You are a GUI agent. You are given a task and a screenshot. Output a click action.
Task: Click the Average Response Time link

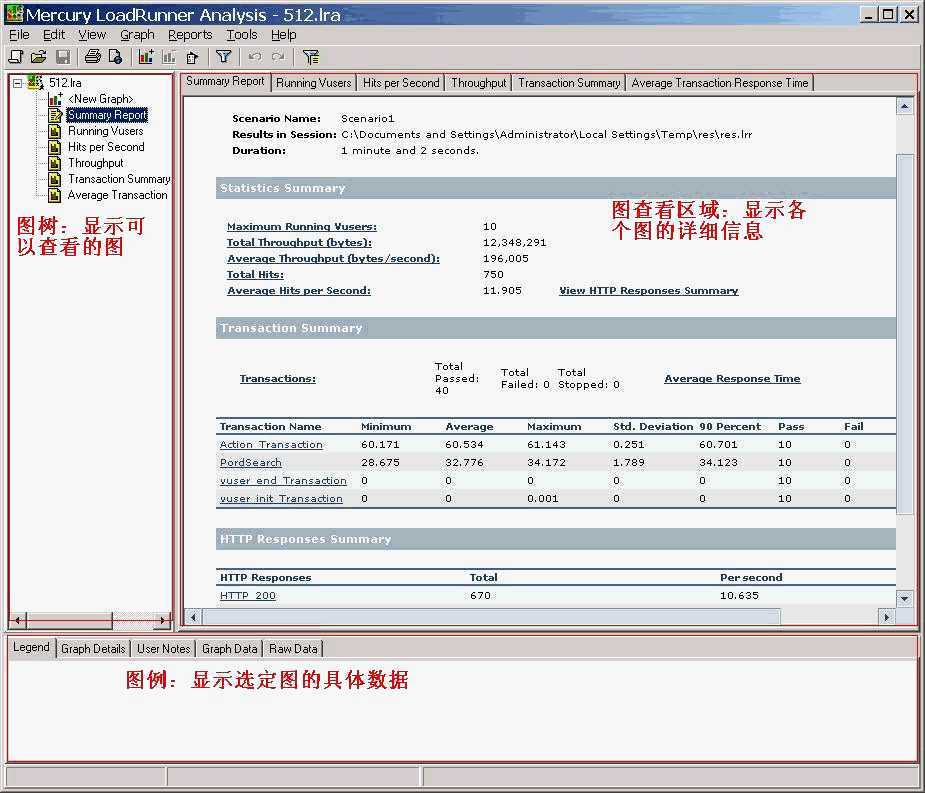tap(732, 379)
